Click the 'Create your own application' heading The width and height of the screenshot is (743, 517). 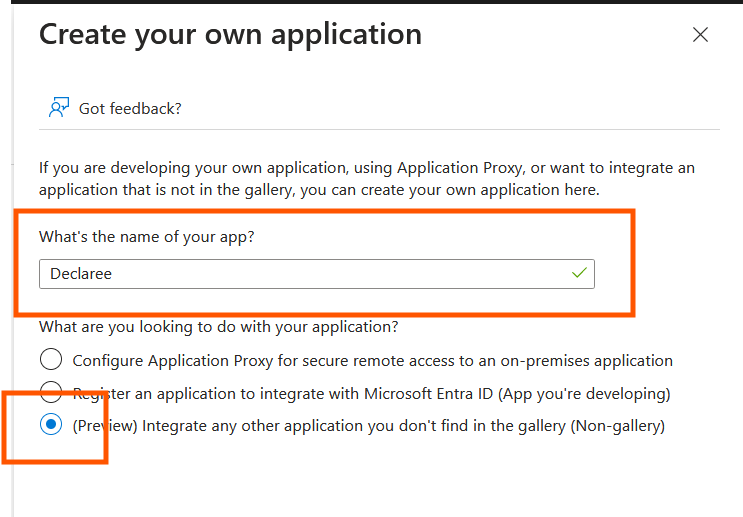(x=230, y=35)
